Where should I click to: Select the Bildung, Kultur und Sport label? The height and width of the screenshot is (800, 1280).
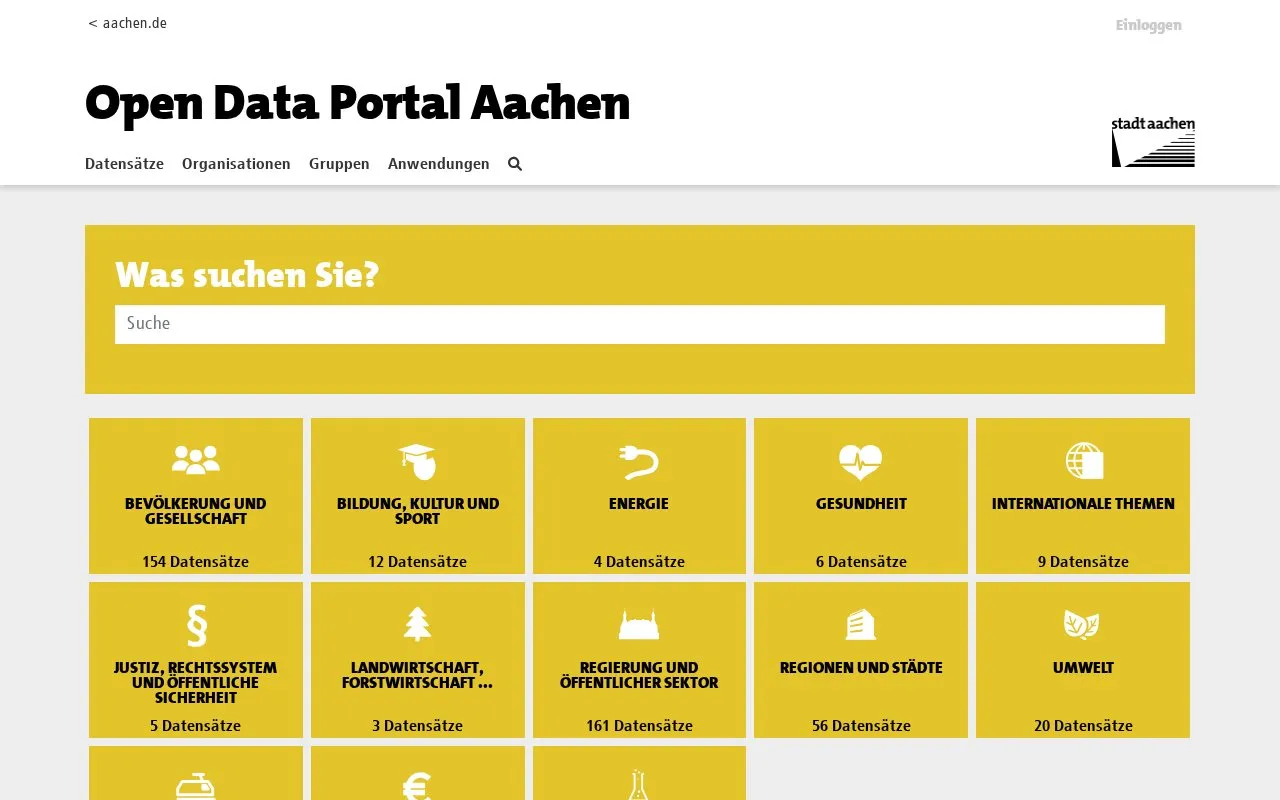(x=418, y=511)
